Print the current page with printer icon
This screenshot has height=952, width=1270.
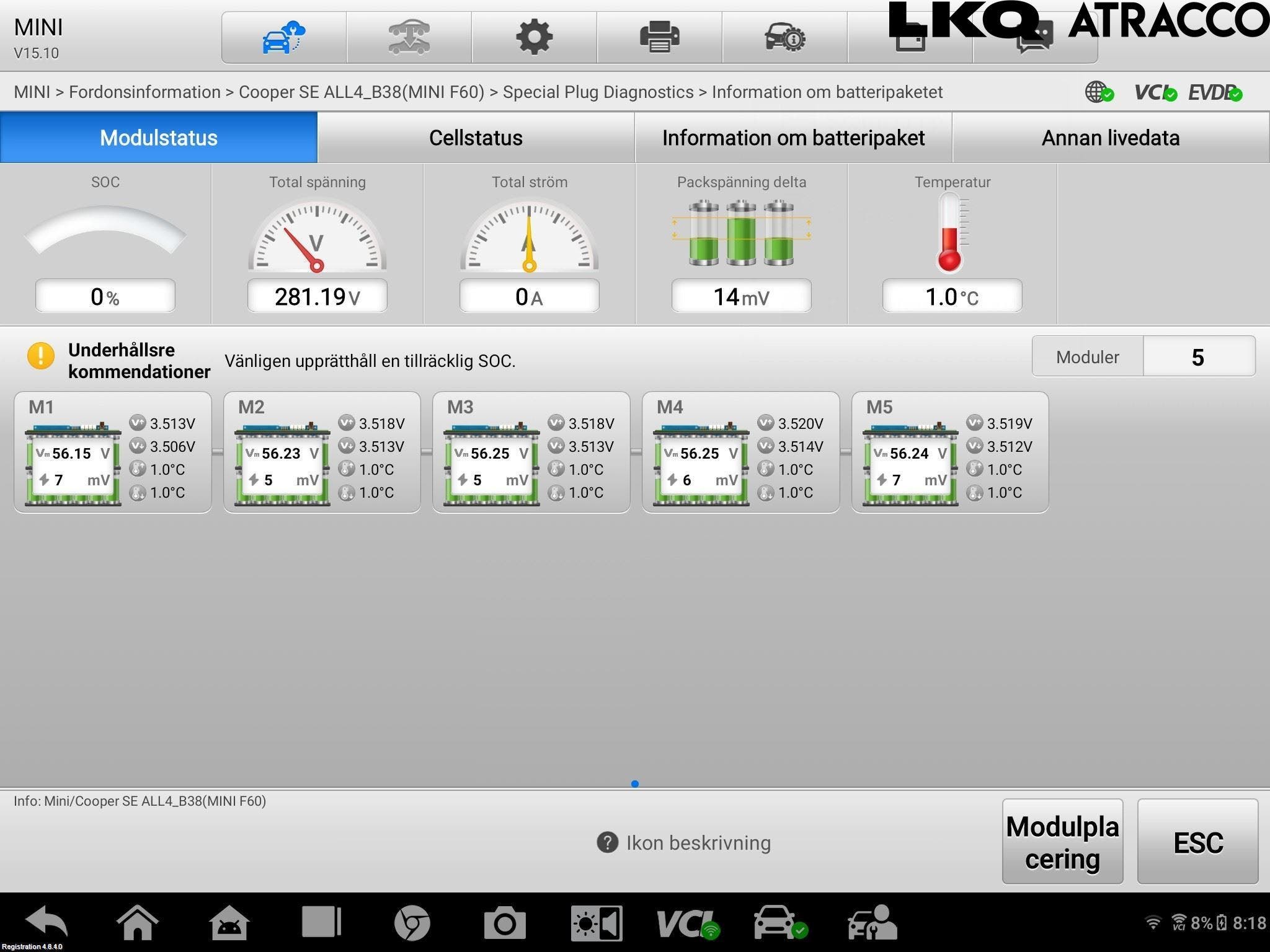point(660,37)
